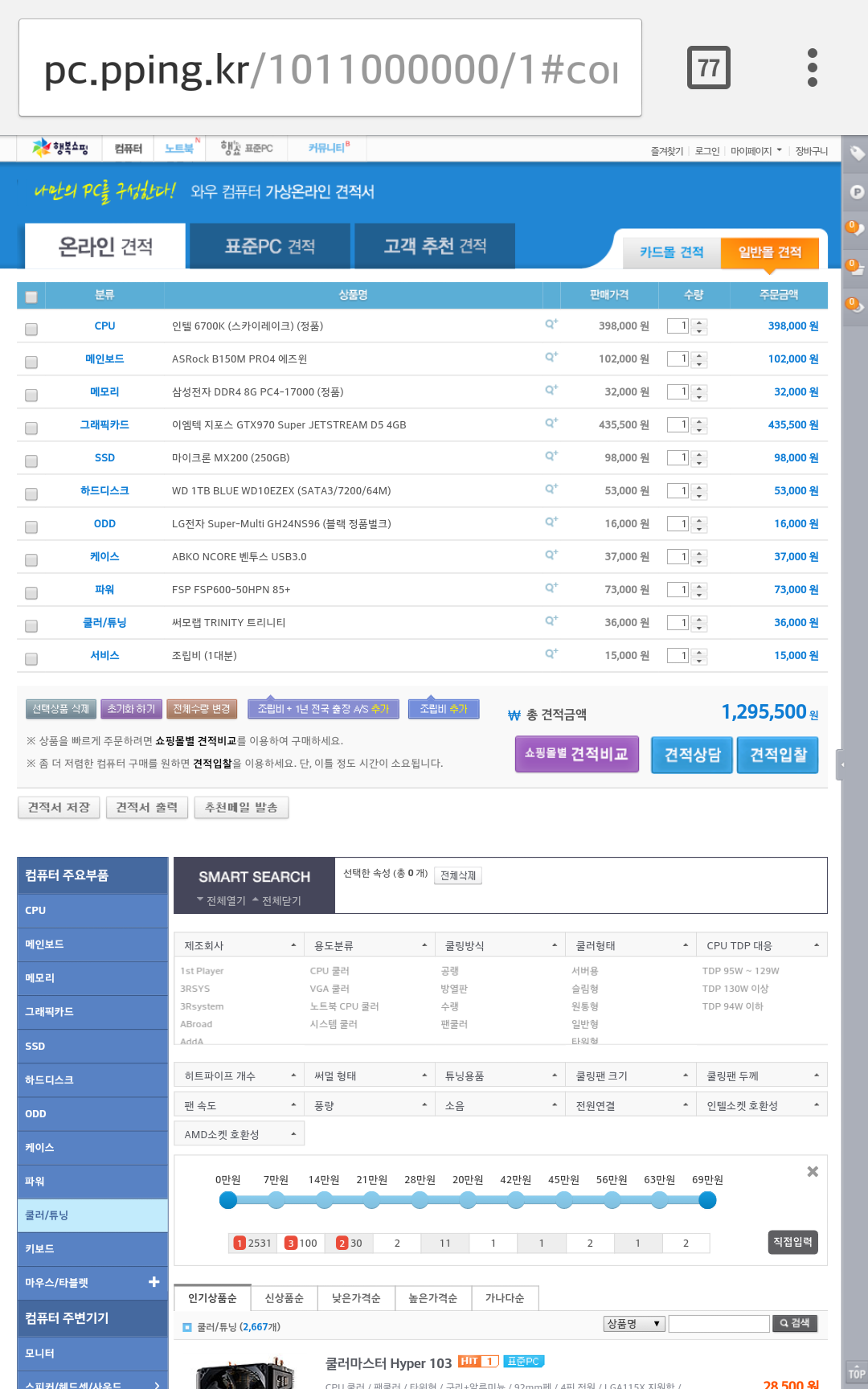Open the 상품명 search type dropdown
The height and width of the screenshot is (1389, 868).
(x=633, y=1324)
